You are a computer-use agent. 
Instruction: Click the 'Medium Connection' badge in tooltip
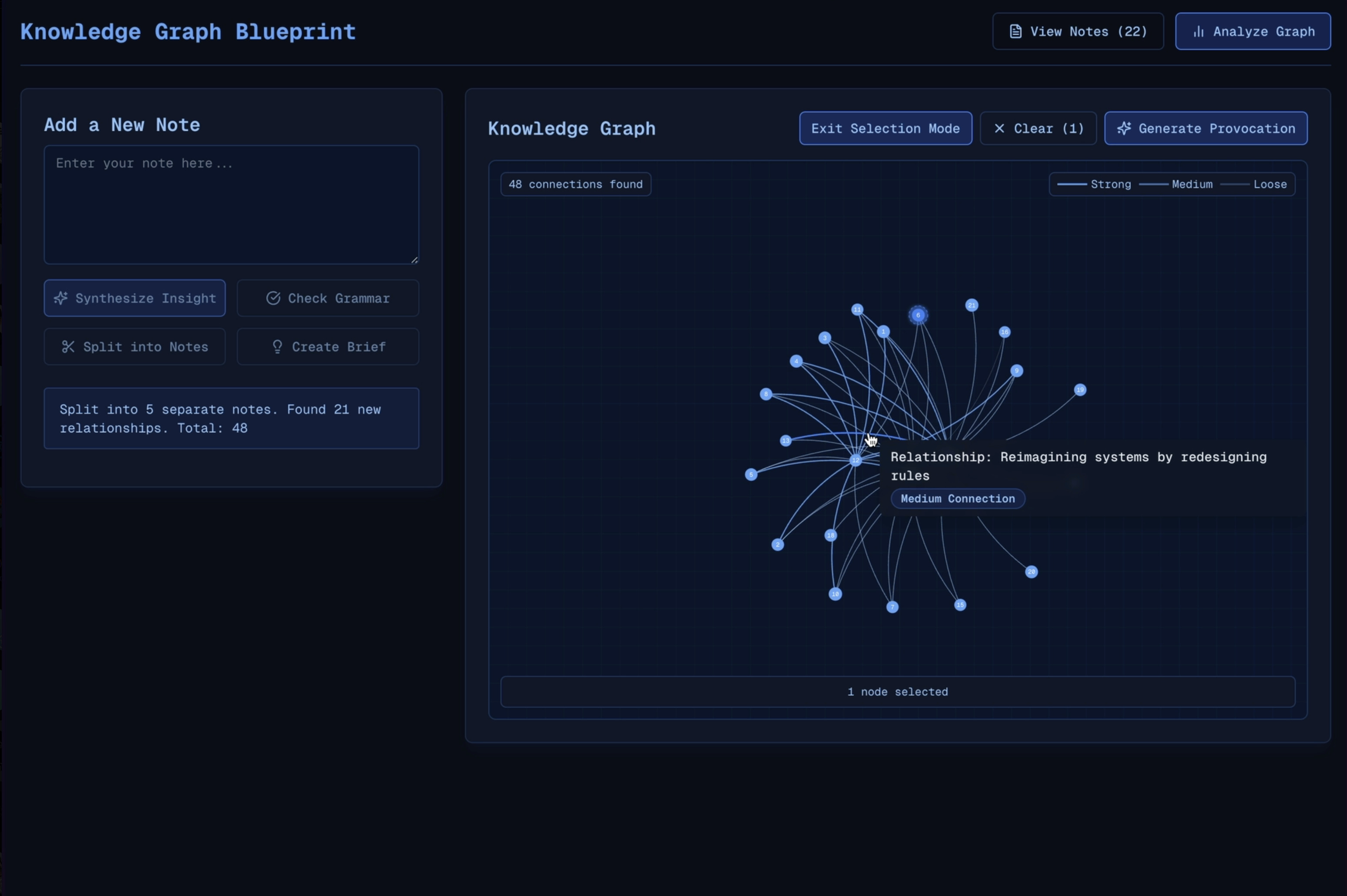pyautogui.click(x=958, y=499)
